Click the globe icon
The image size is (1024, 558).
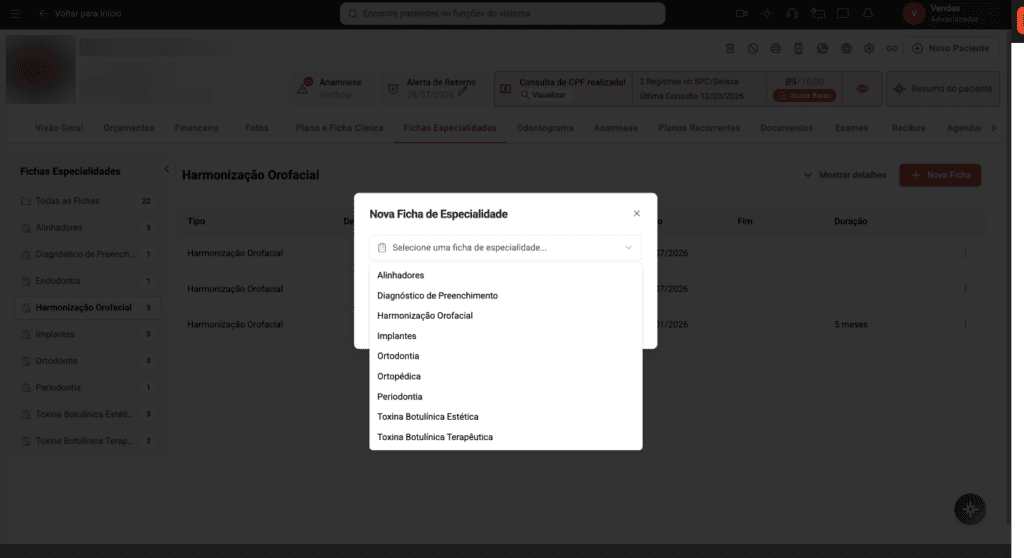coord(846,48)
